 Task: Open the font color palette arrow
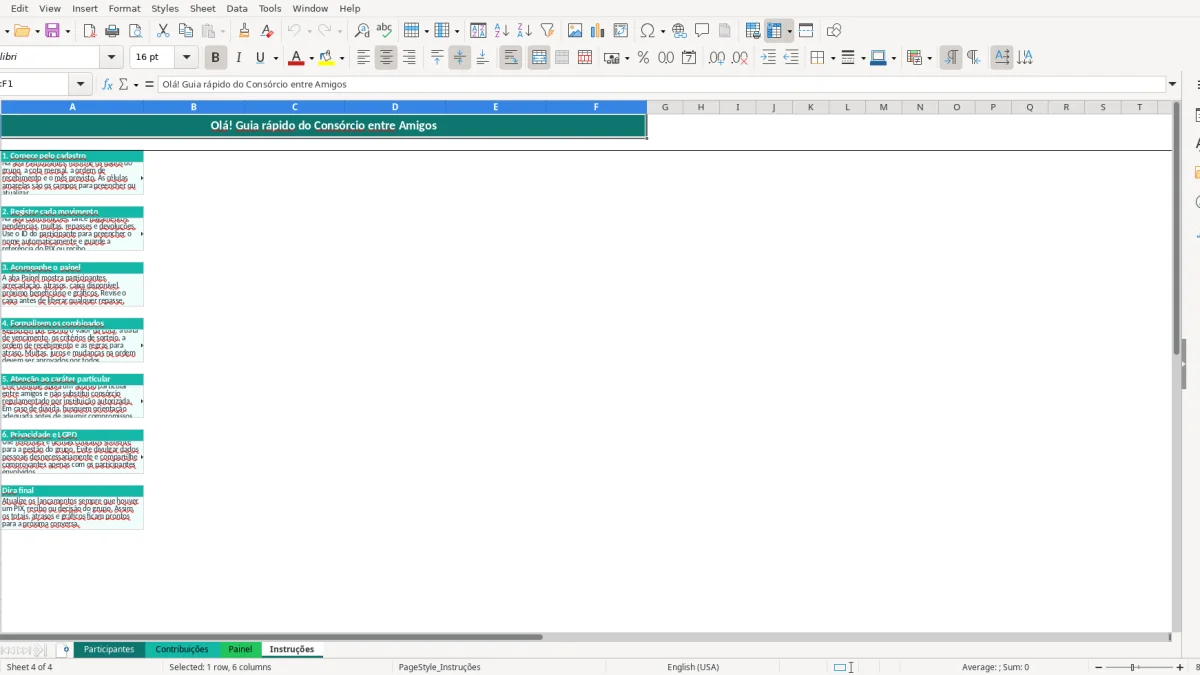[x=311, y=58]
